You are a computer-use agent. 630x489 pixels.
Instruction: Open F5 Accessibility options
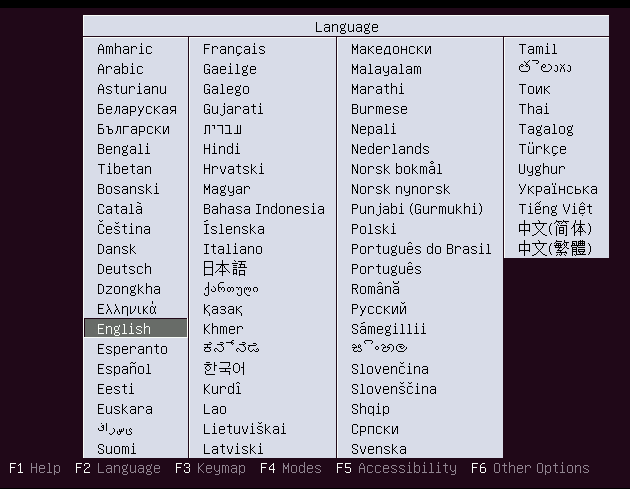396,468
